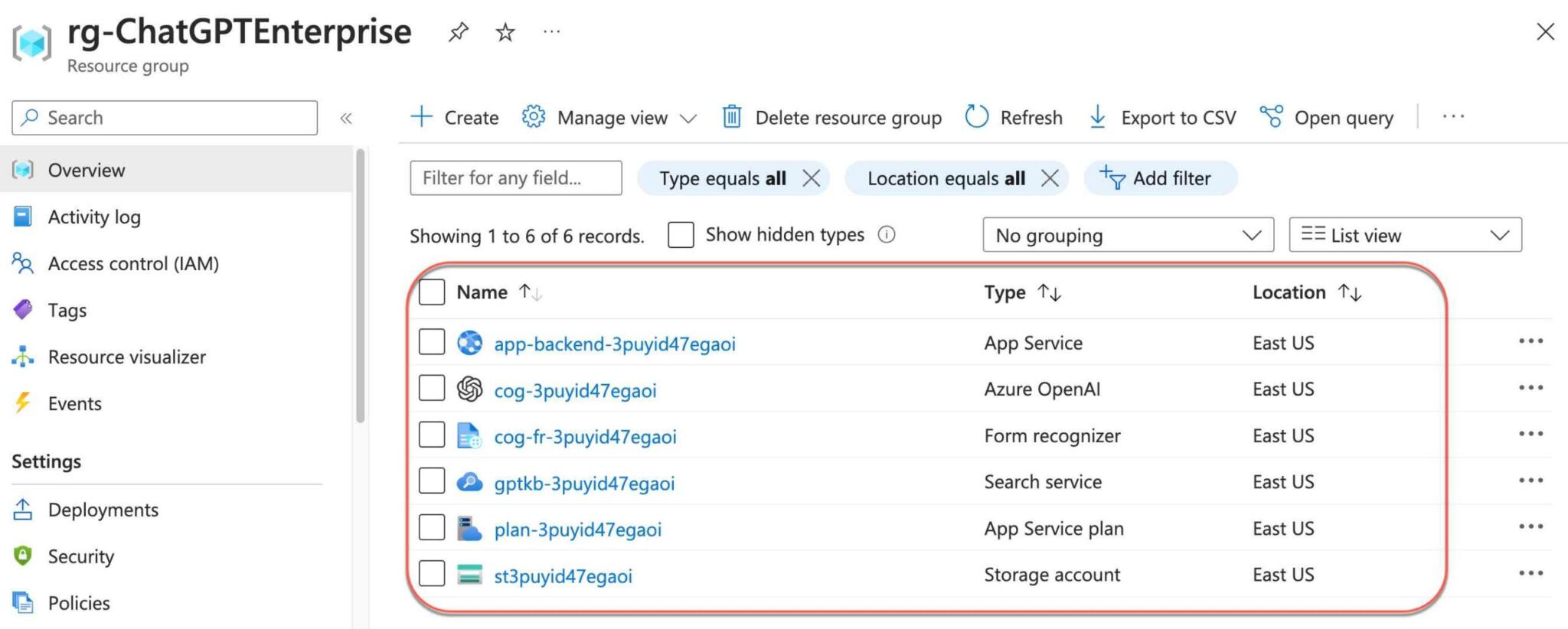This screenshot has width=1568, height=629.
Task: Click the App Service icon for app-backend
Action: point(469,343)
